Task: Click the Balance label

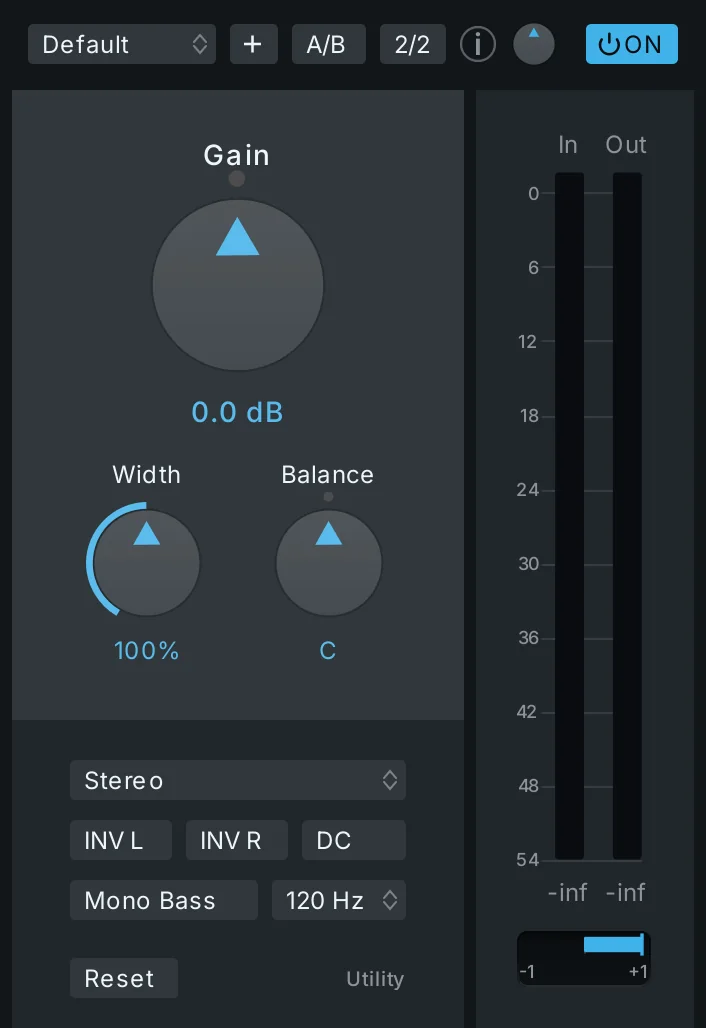Action: click(328, 475)
